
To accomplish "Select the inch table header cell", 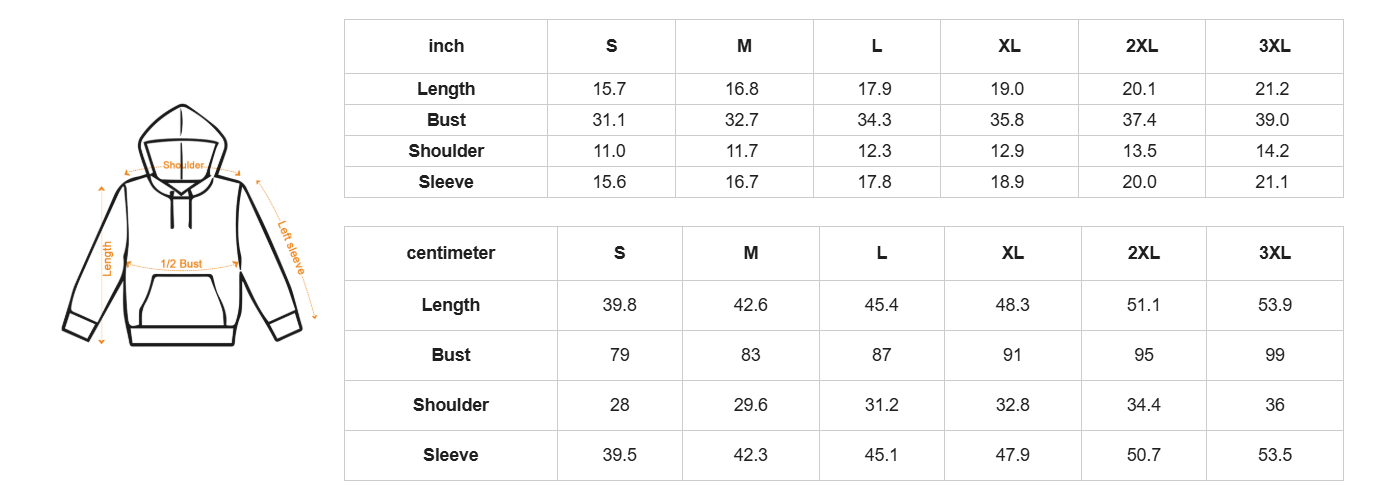I will point(446,46).
